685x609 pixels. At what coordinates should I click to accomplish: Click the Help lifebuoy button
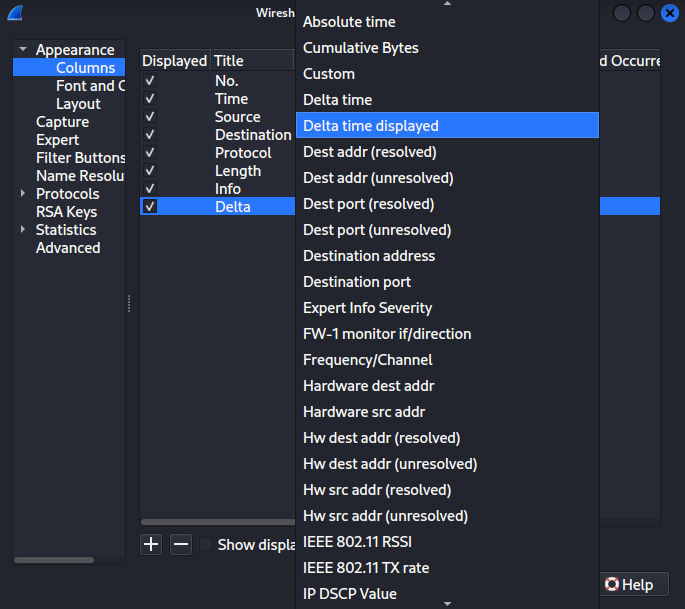(x=628, y=584)
